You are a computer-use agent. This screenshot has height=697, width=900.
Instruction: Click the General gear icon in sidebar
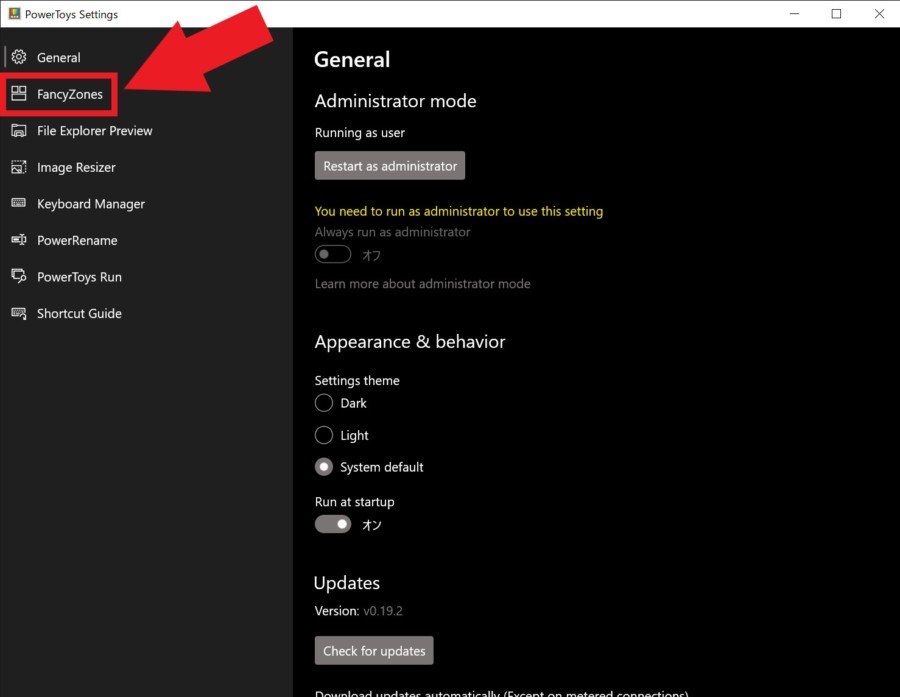pos(19,57)
